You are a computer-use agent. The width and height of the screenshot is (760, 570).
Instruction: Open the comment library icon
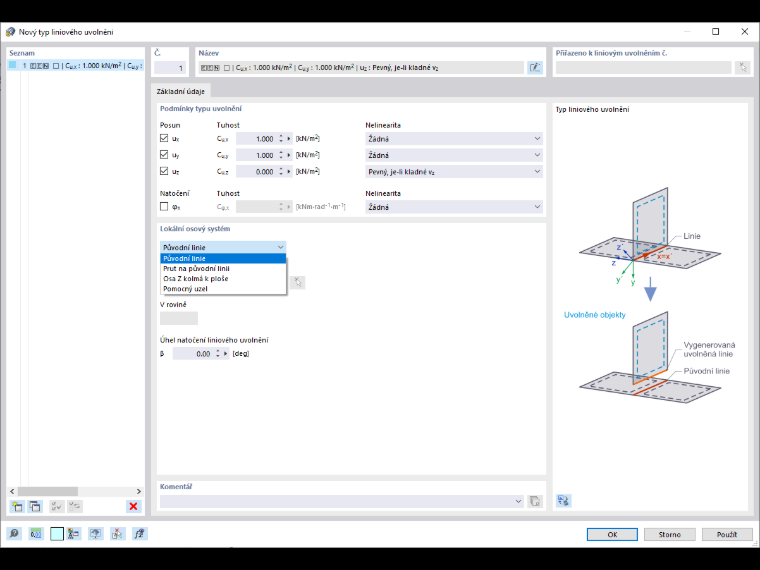tap(535, 501)
